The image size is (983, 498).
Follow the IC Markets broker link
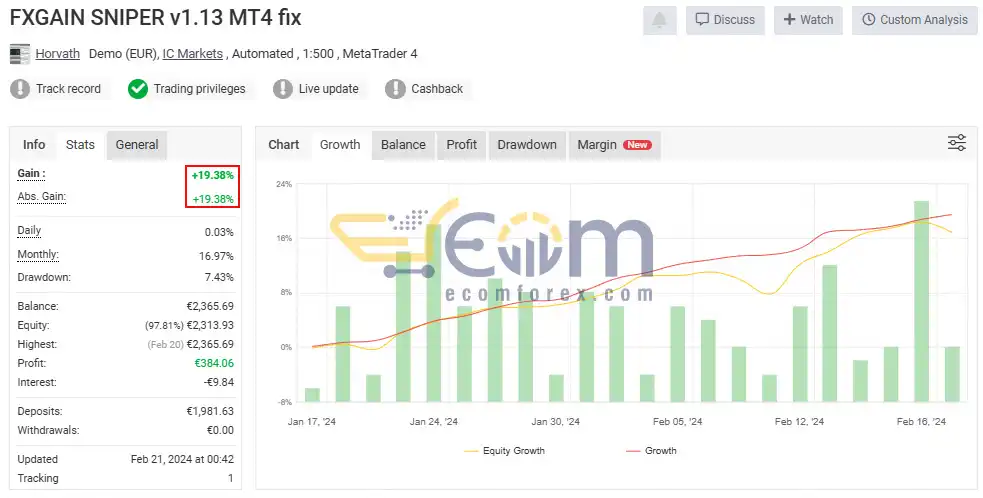pyautogui.click(x=192, y=54)
